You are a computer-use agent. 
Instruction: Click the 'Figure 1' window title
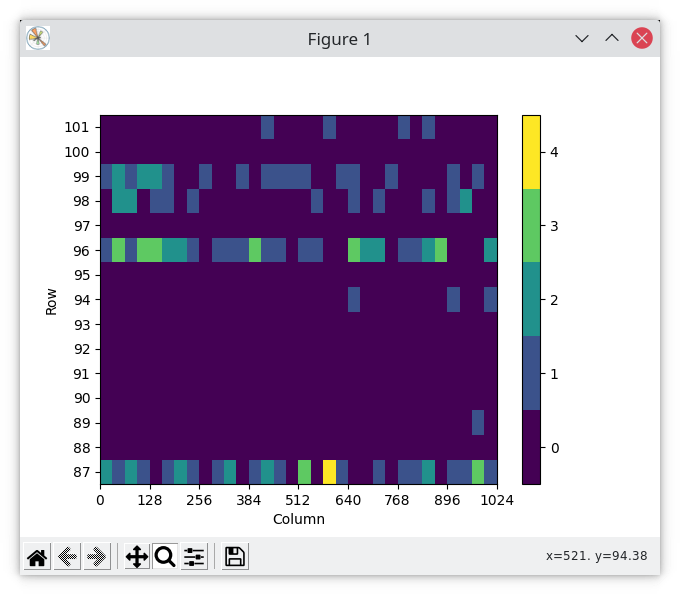coord(339,39)
